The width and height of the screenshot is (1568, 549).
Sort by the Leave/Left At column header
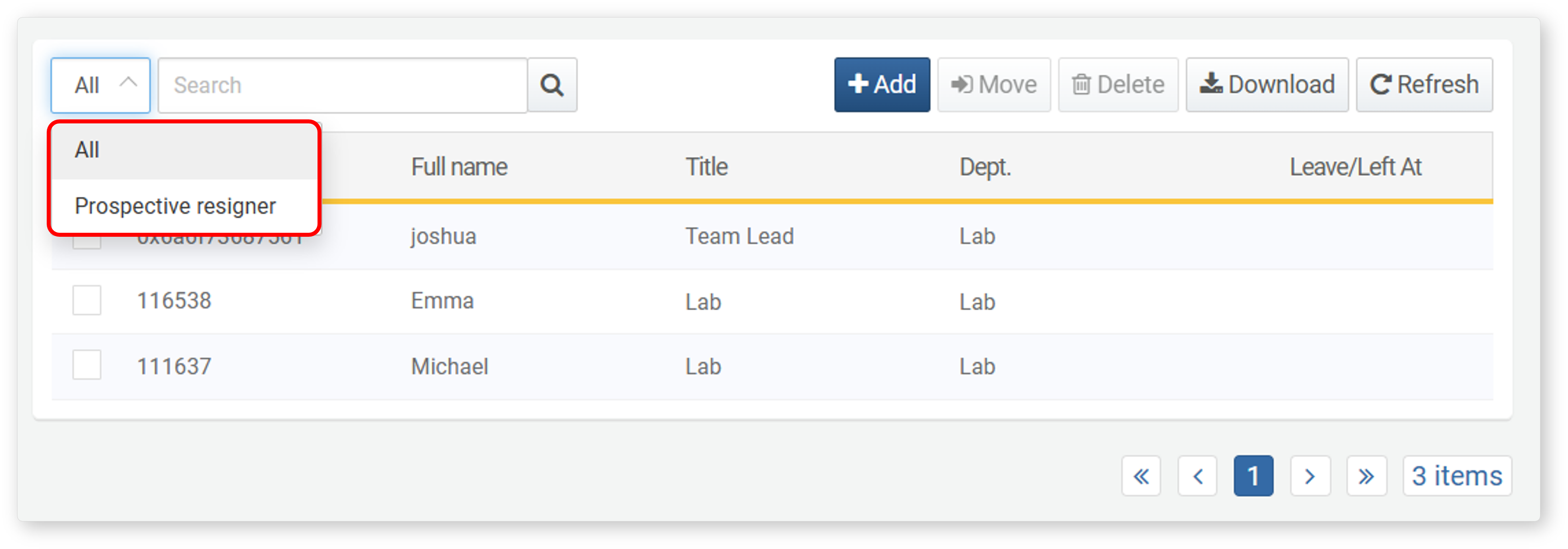(x=1355, y=167)
